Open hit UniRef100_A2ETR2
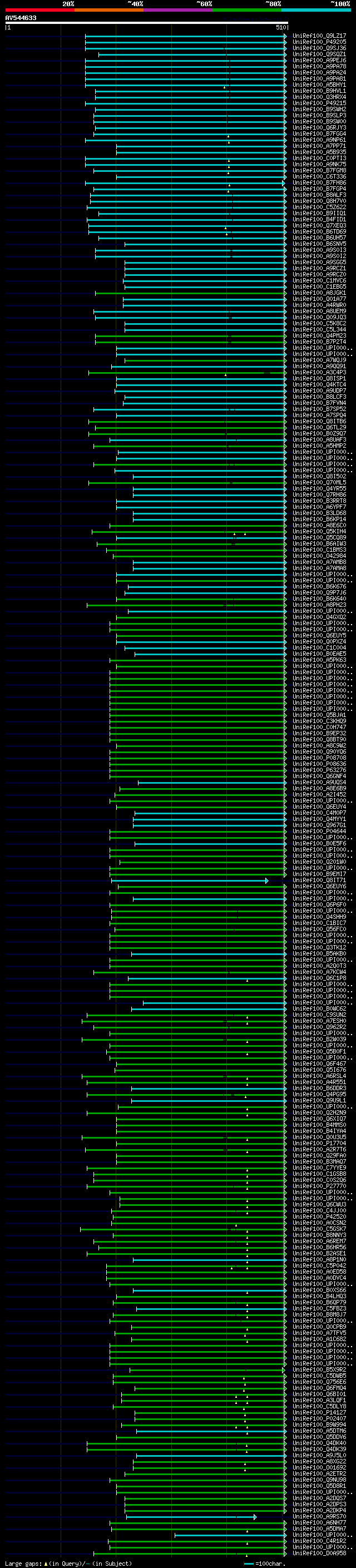This screenshot has height=1568, width=356. 319,1473
